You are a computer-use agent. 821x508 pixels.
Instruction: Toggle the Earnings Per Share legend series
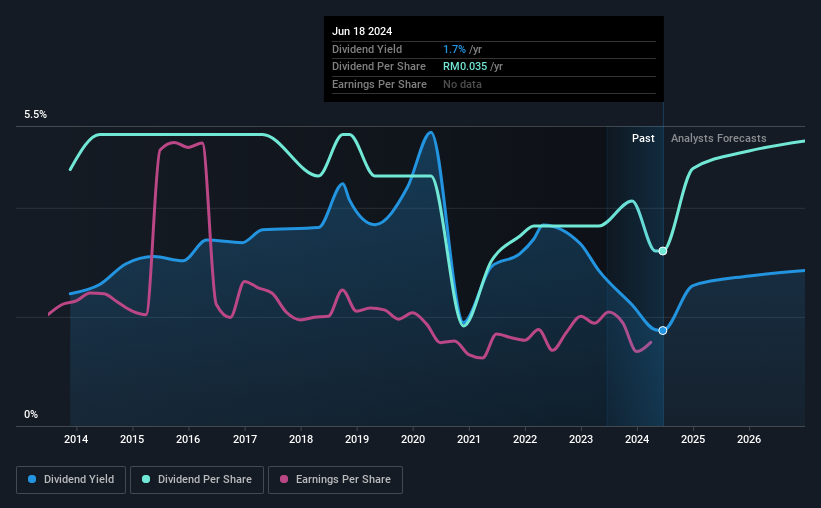coord(335,480)
